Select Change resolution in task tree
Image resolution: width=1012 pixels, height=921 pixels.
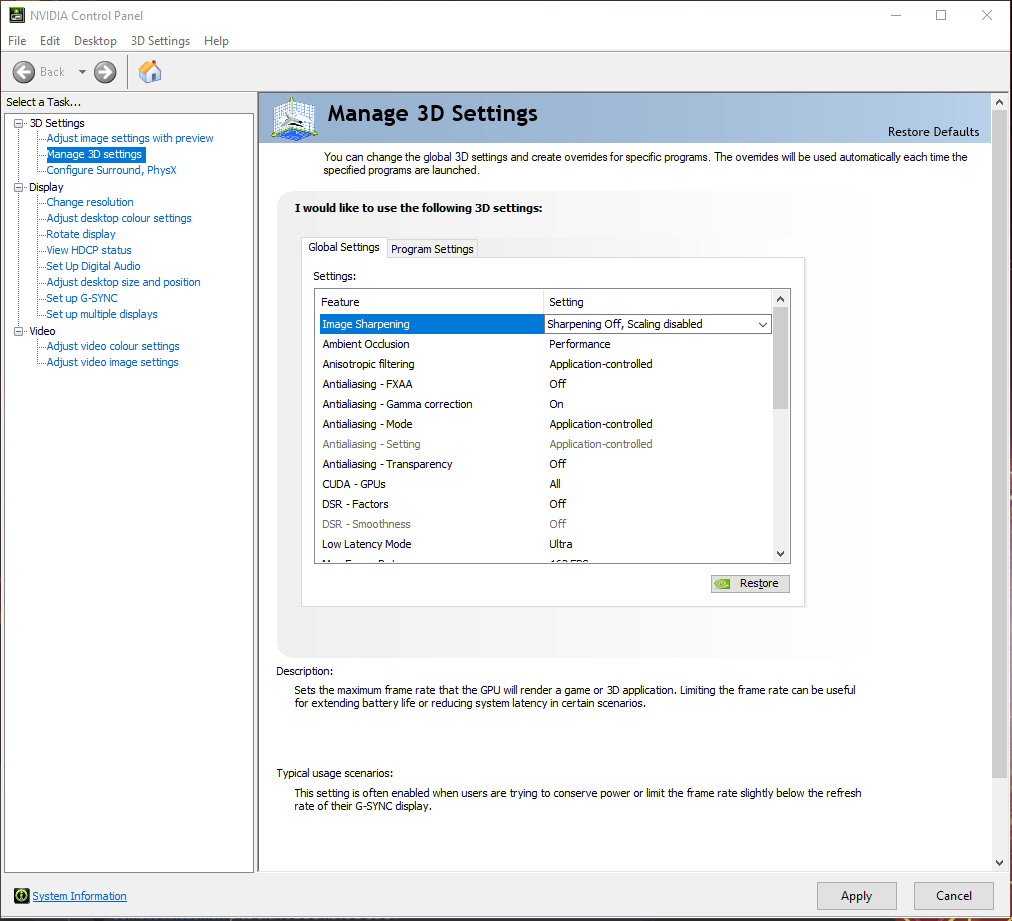click(90, 202)
